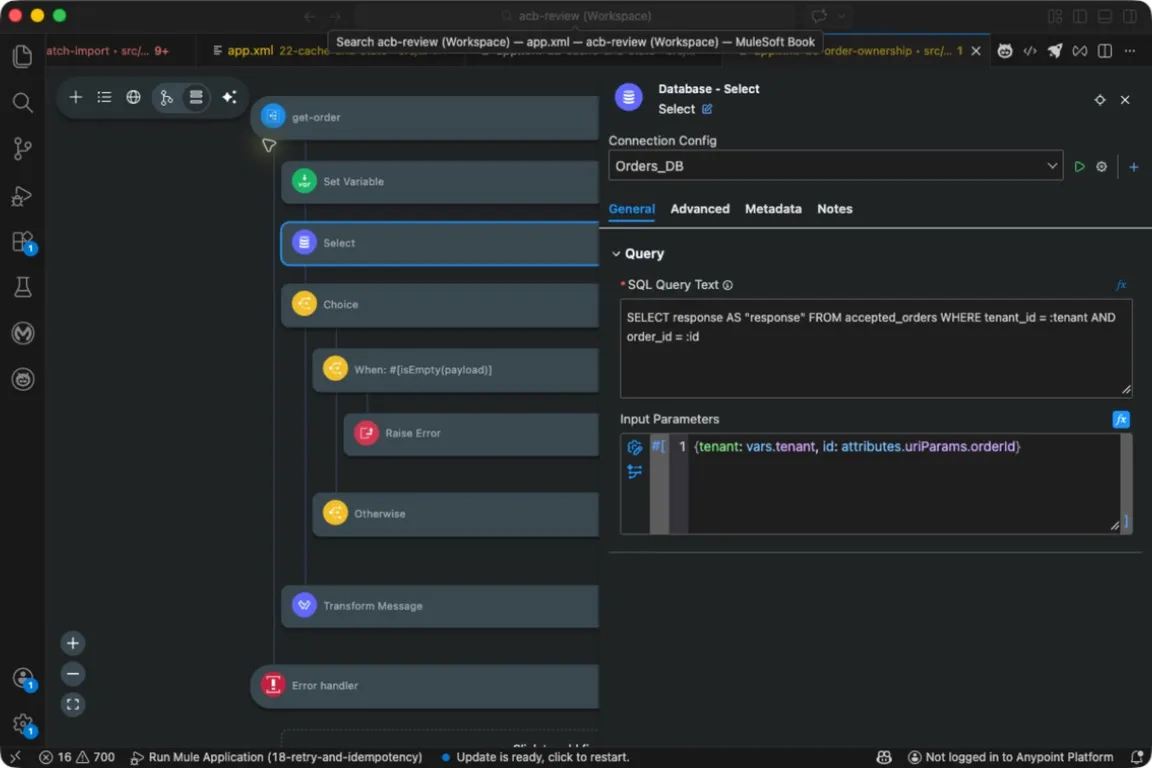Switch to the Metadata tab
The width and height of the screenshot is (1152, 768).
(773, 209)
